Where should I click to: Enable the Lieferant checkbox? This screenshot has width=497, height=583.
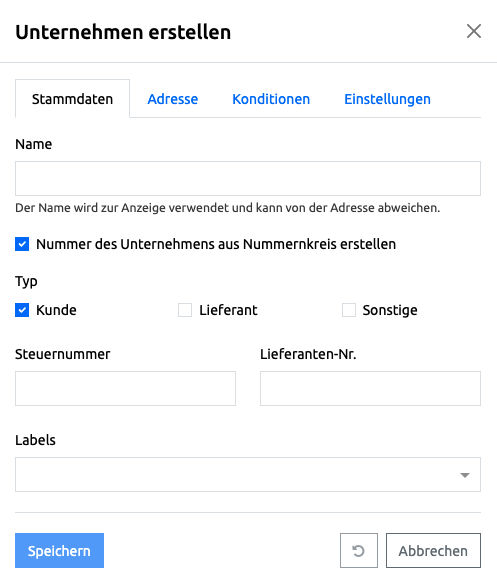[185, 310]
